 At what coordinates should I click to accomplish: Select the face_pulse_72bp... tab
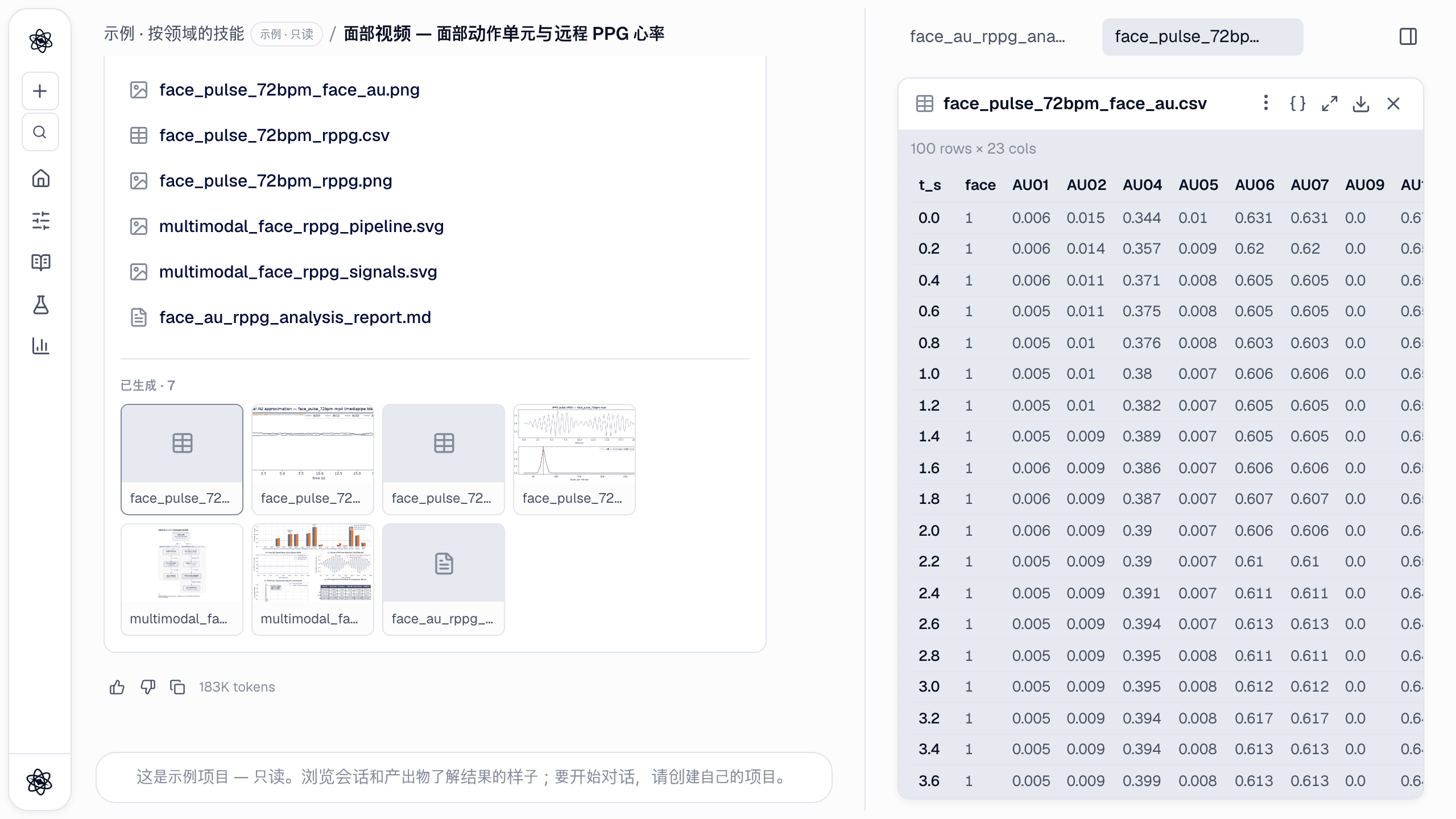(1202, 36)
